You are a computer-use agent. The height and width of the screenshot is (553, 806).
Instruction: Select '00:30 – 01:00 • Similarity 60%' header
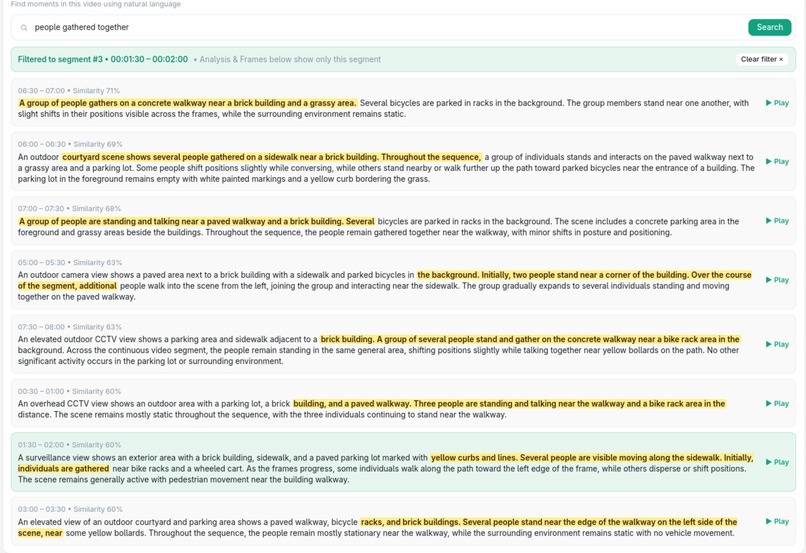pyautogui.click(x=69, y=391)
